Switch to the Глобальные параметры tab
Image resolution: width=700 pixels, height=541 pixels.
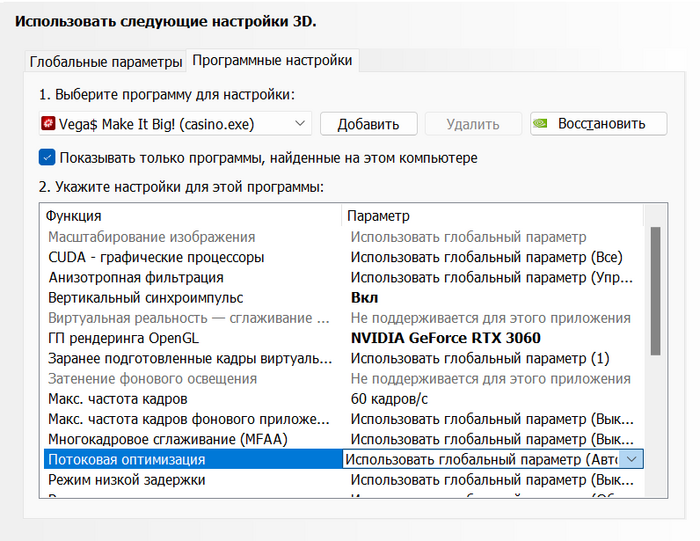point(105,61)
